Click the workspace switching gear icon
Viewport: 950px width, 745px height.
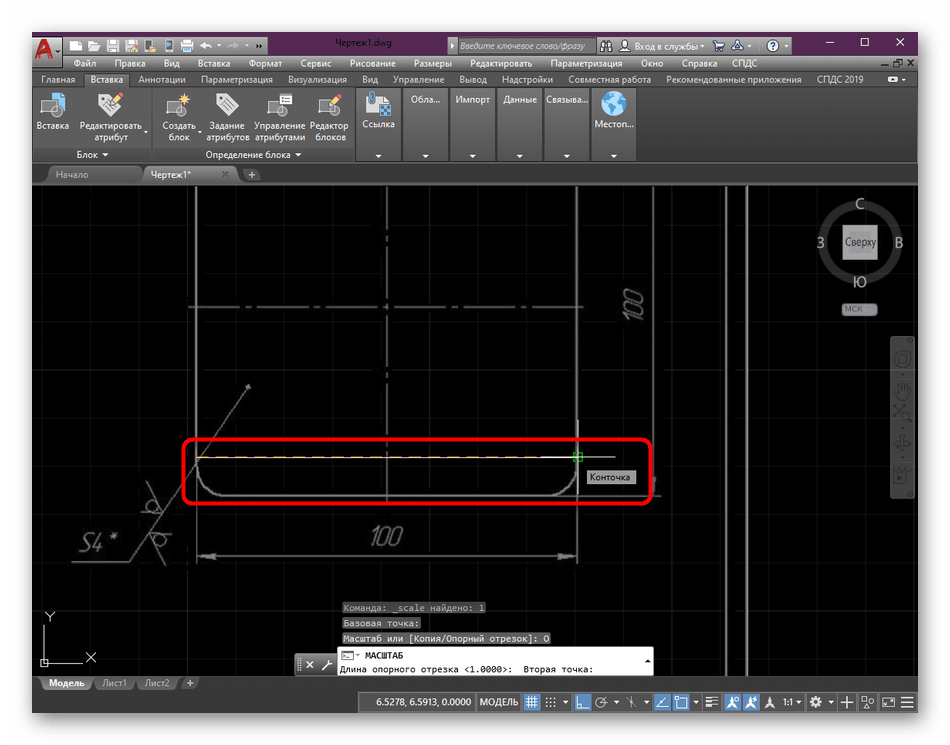point(815,702)
